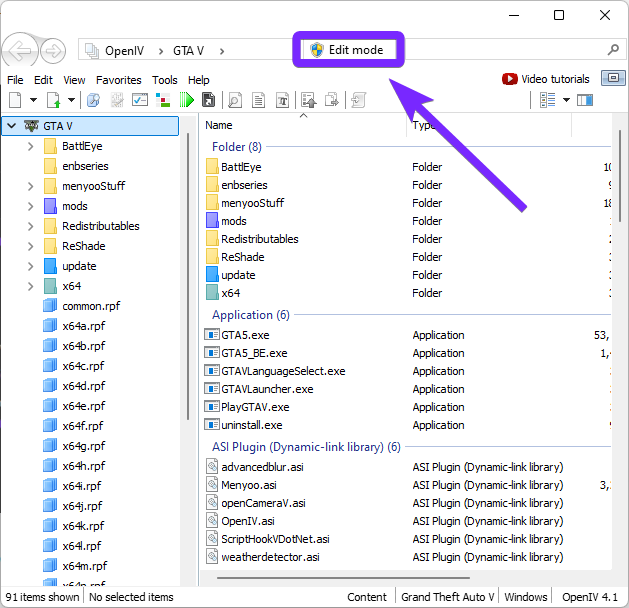Screen dimensions: 629x608
Task: Click the export file arrow toolbar icon
Action: click(x=332, y=100)
